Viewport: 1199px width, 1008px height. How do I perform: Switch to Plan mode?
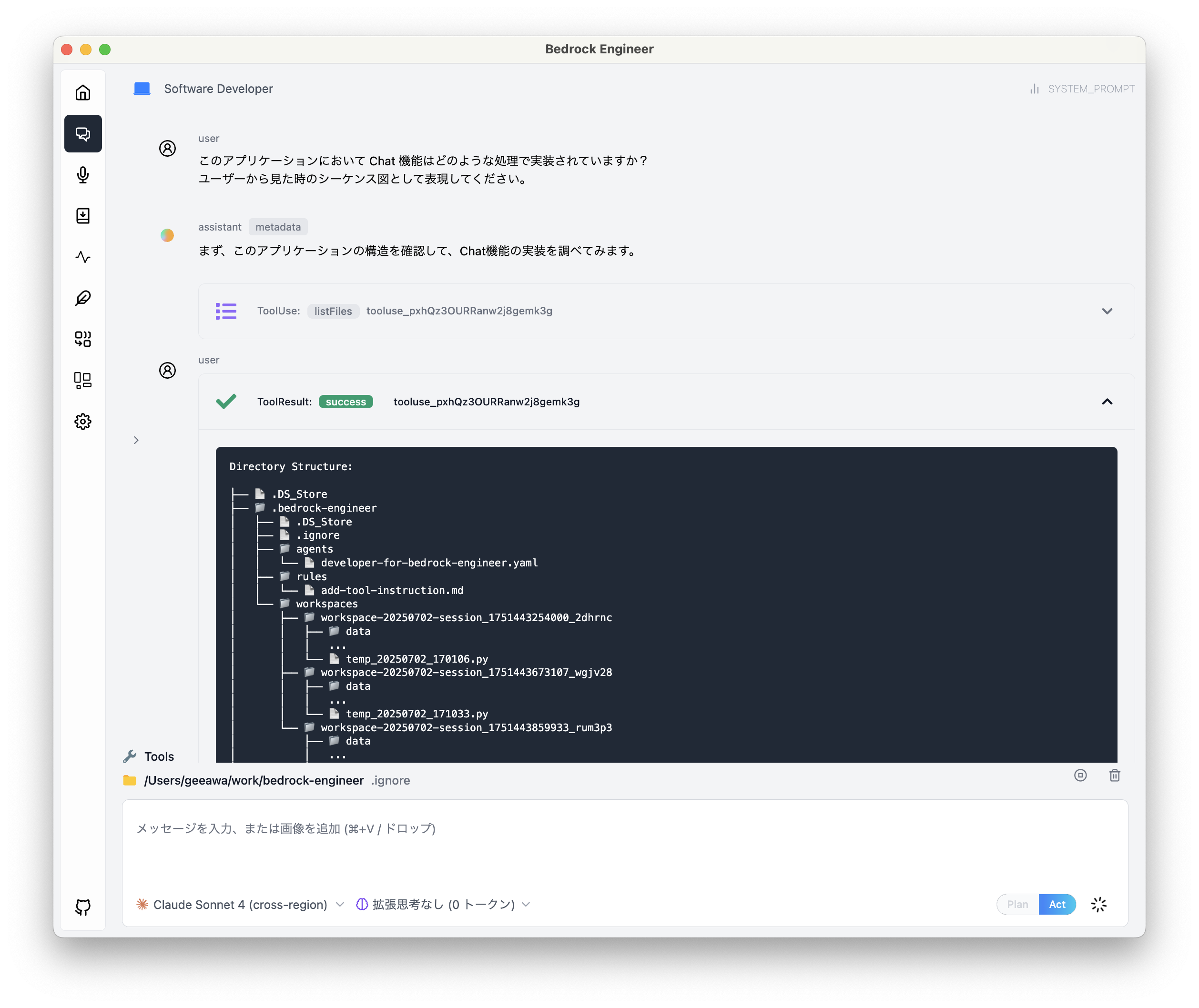click(1018, 905)
